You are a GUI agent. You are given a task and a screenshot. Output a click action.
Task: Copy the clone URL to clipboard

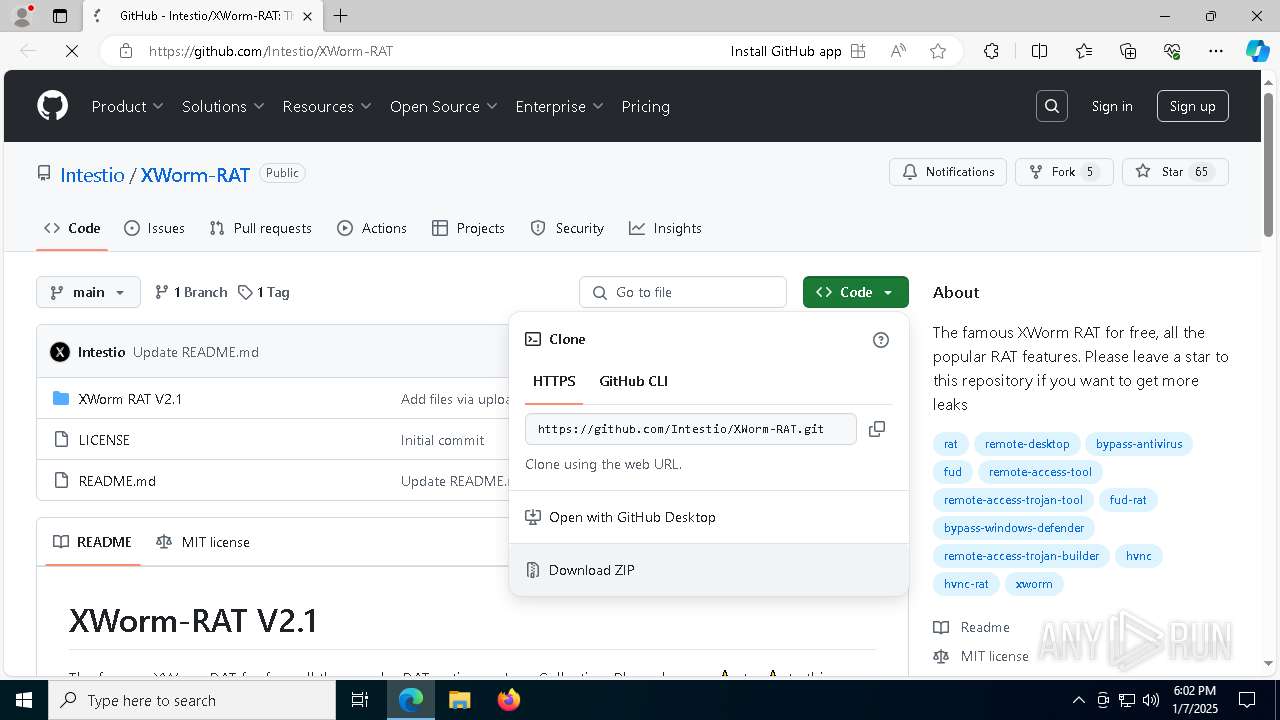[877, 429]
